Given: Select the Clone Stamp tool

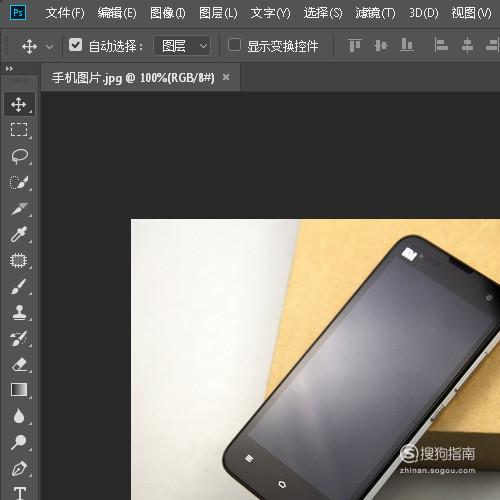Looking at the screenshot, I should point(19,313).
